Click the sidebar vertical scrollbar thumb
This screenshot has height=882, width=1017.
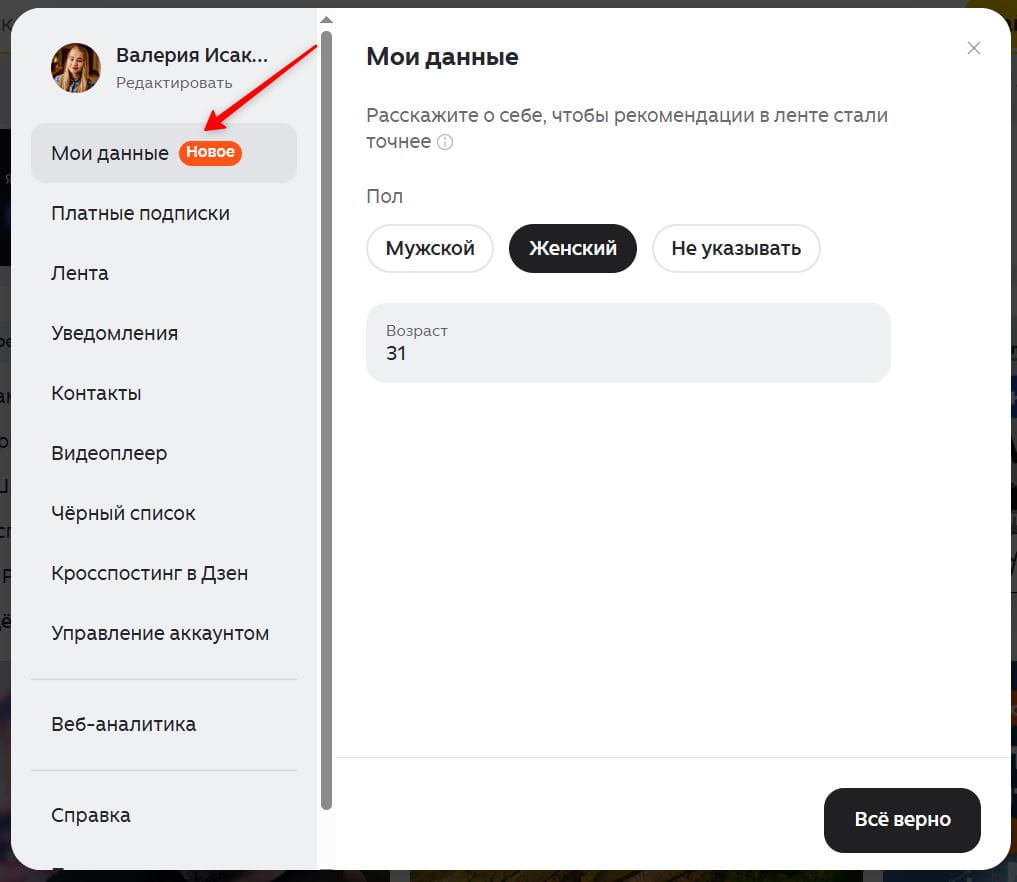coord(326,420)
